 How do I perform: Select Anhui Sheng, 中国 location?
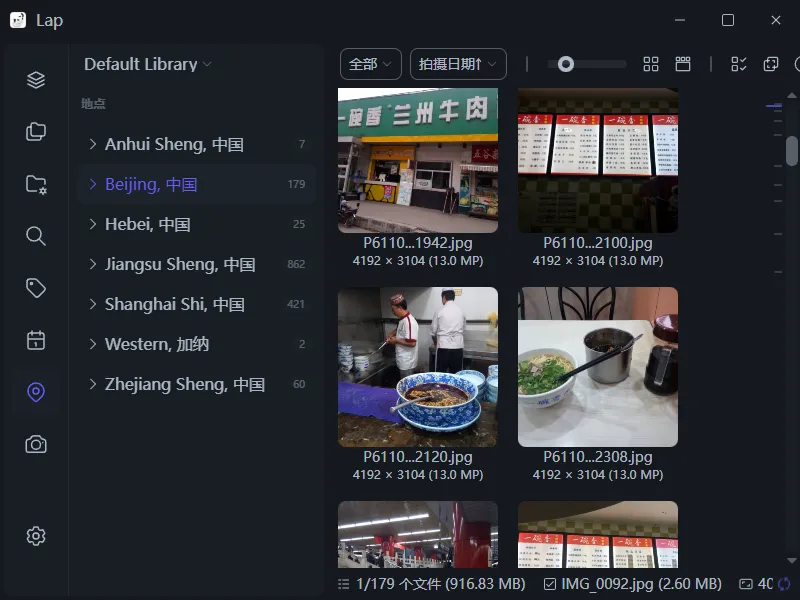pos(196,144)
